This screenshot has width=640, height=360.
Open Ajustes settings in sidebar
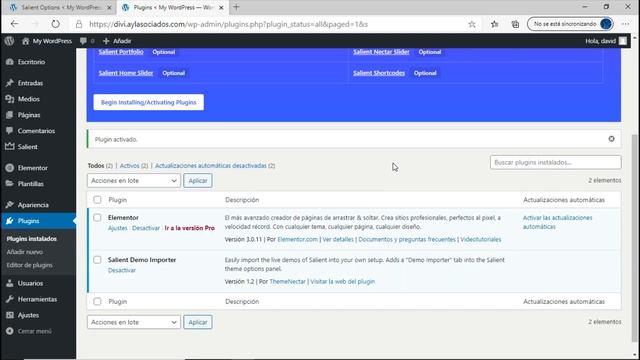pyautogui.click(x=28, y=315)
